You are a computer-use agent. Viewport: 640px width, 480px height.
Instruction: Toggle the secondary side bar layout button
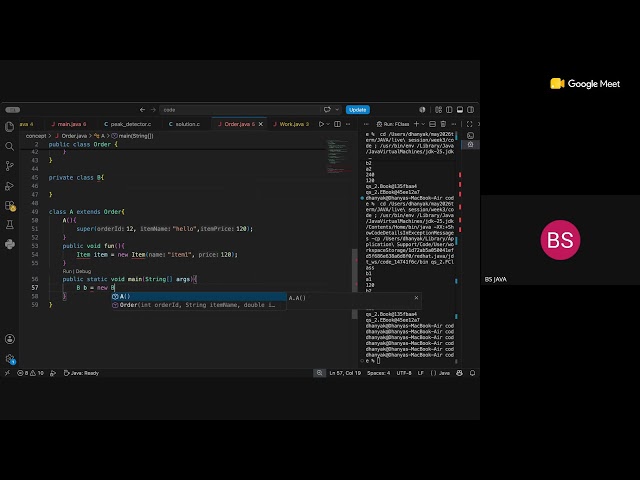tap(471, 110)
